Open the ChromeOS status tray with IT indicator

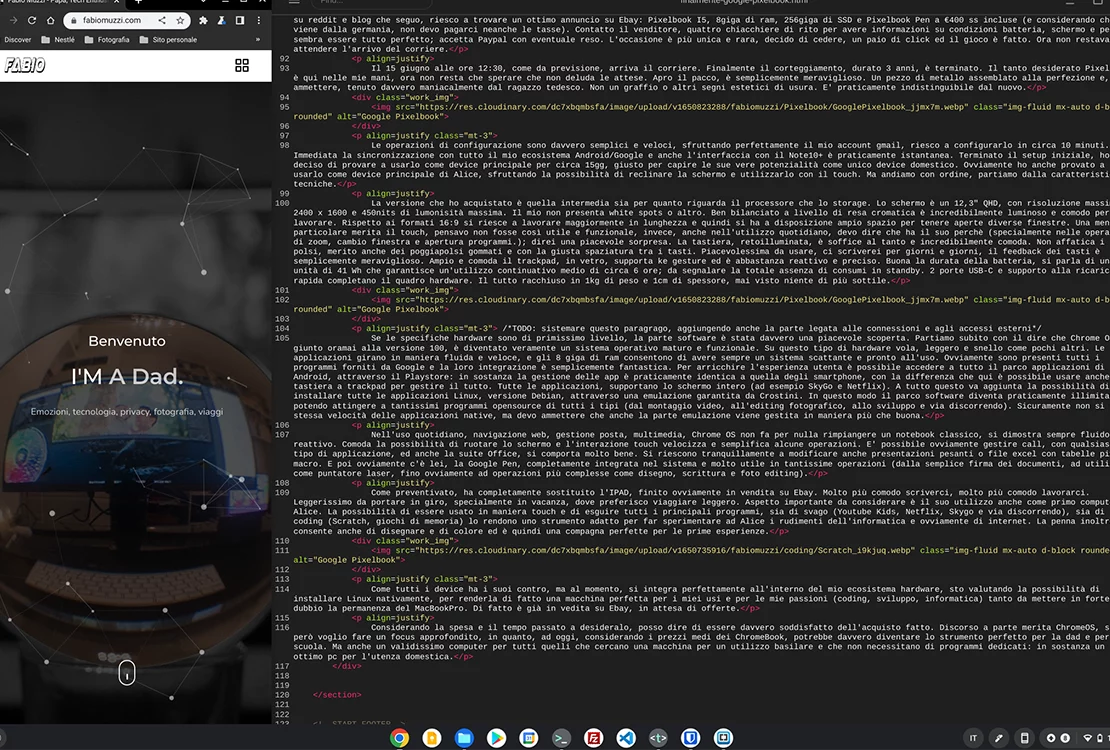[973, 737]
